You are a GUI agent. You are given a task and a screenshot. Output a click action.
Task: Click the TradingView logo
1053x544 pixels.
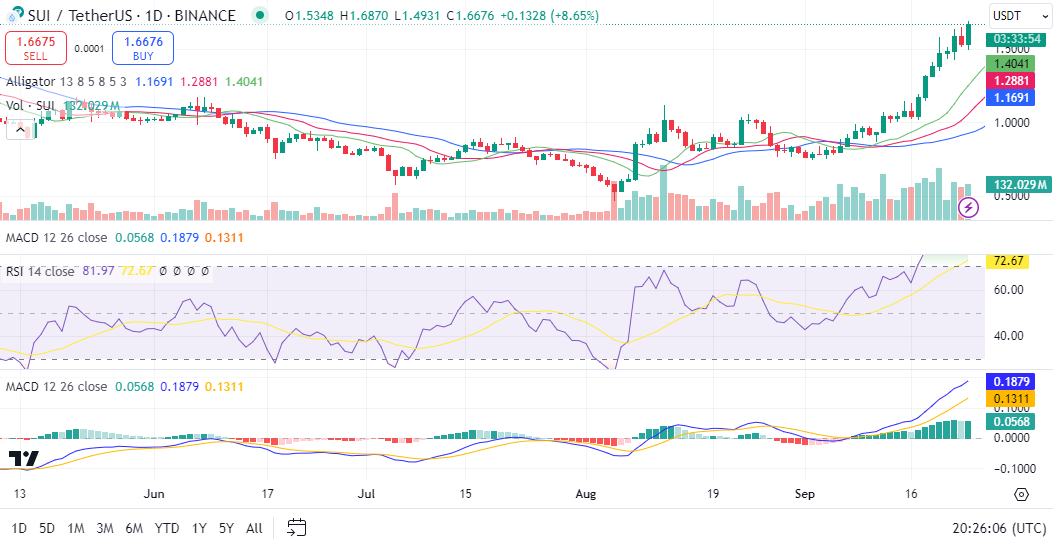click(x=24, y=459)
